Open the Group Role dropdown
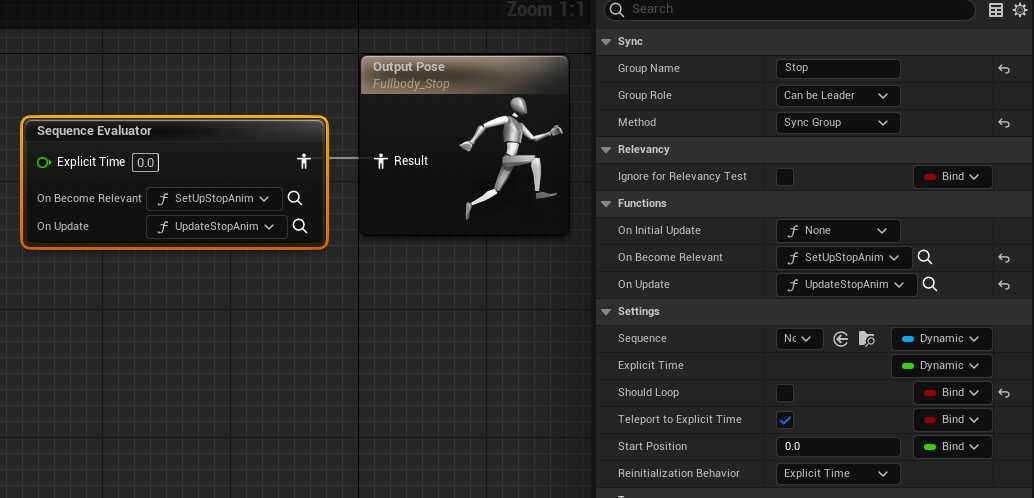Viewport: 1034px width, 498px height. 838,96
